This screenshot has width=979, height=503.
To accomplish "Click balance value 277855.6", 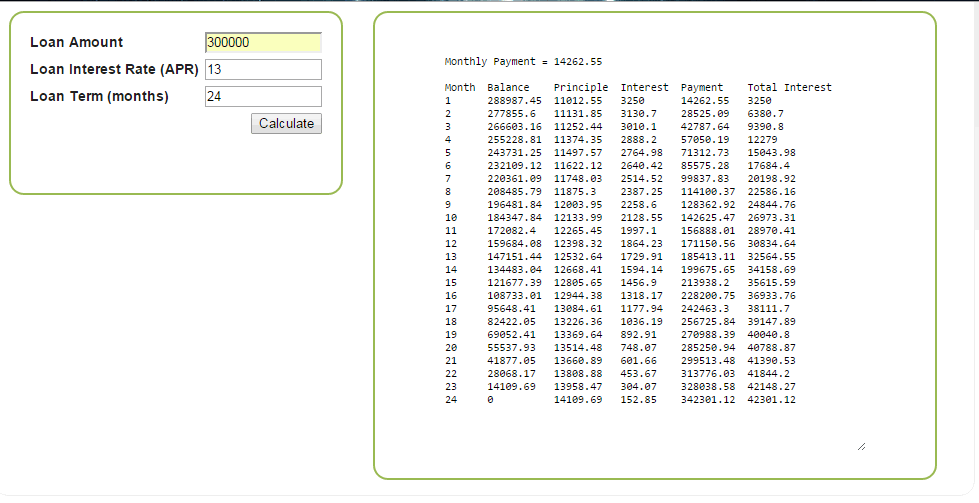I will pos(511,114).
